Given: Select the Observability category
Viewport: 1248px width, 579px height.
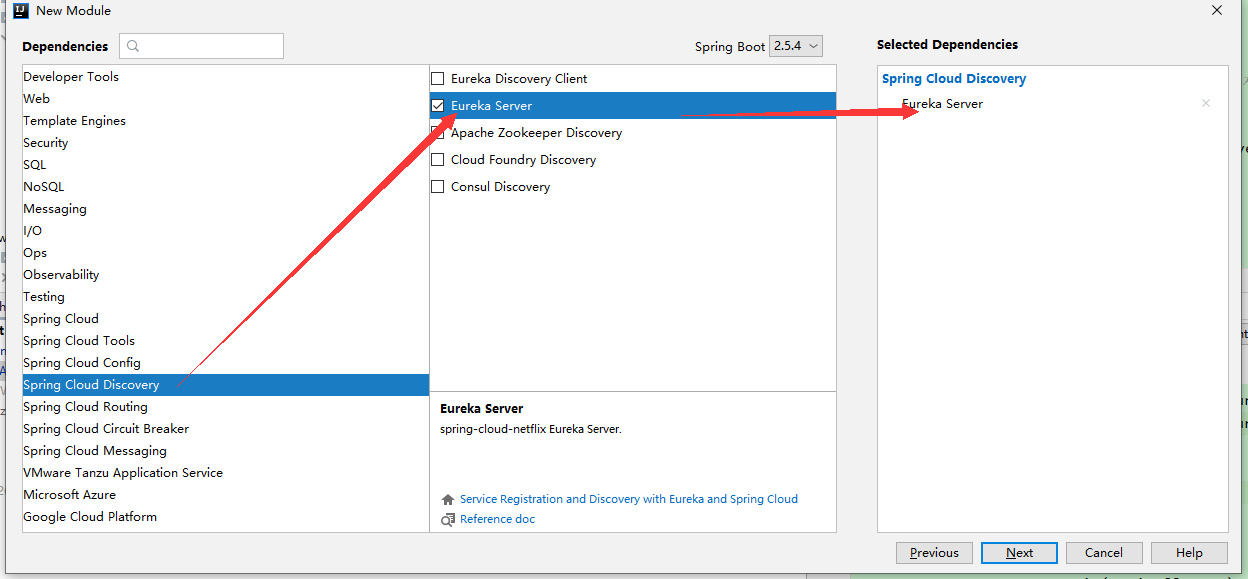Looking at the screenshot, I should click(x=226, y=275).
